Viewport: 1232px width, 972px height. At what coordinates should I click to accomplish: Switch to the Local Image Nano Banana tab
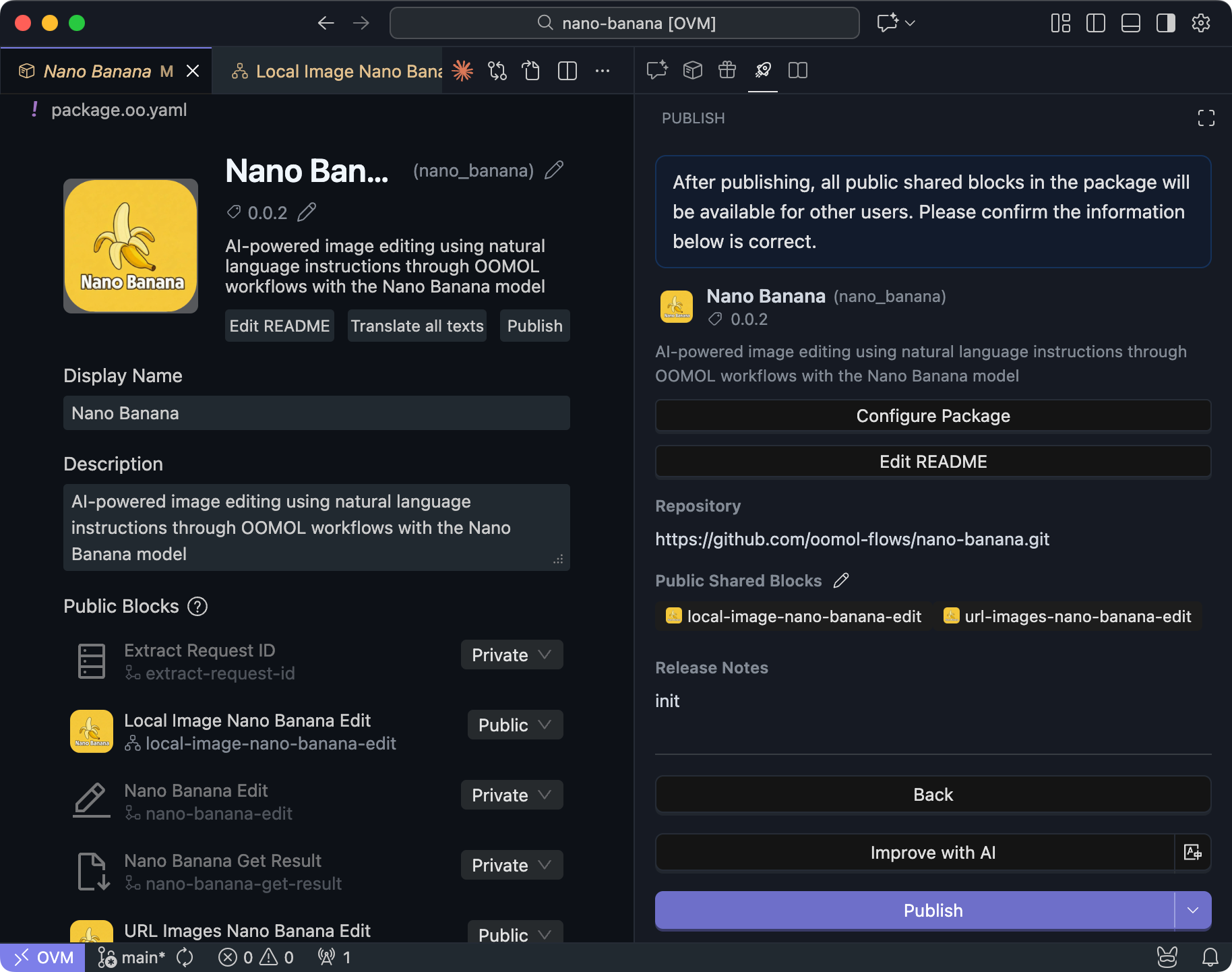tap(337, 71)
